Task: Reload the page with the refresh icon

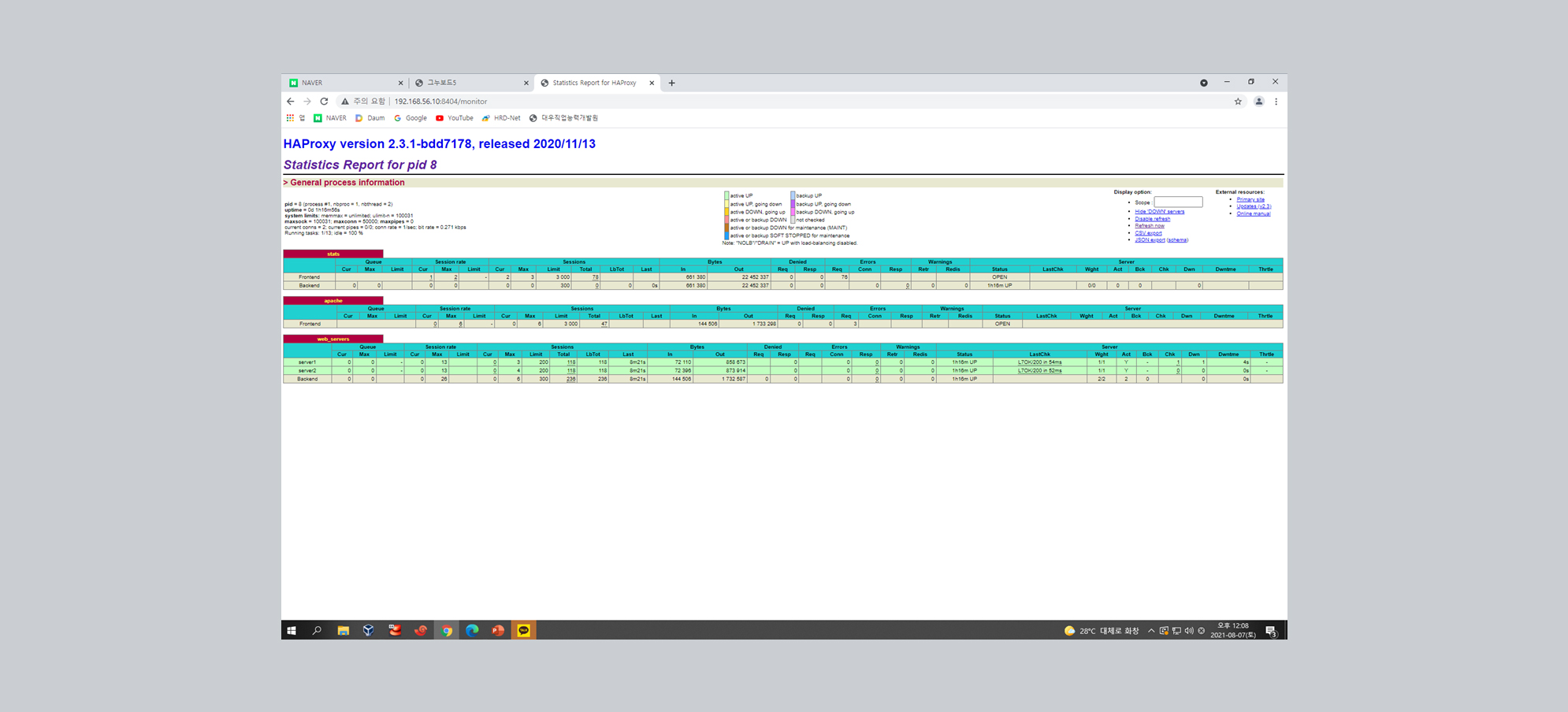Action: point(324,102)
